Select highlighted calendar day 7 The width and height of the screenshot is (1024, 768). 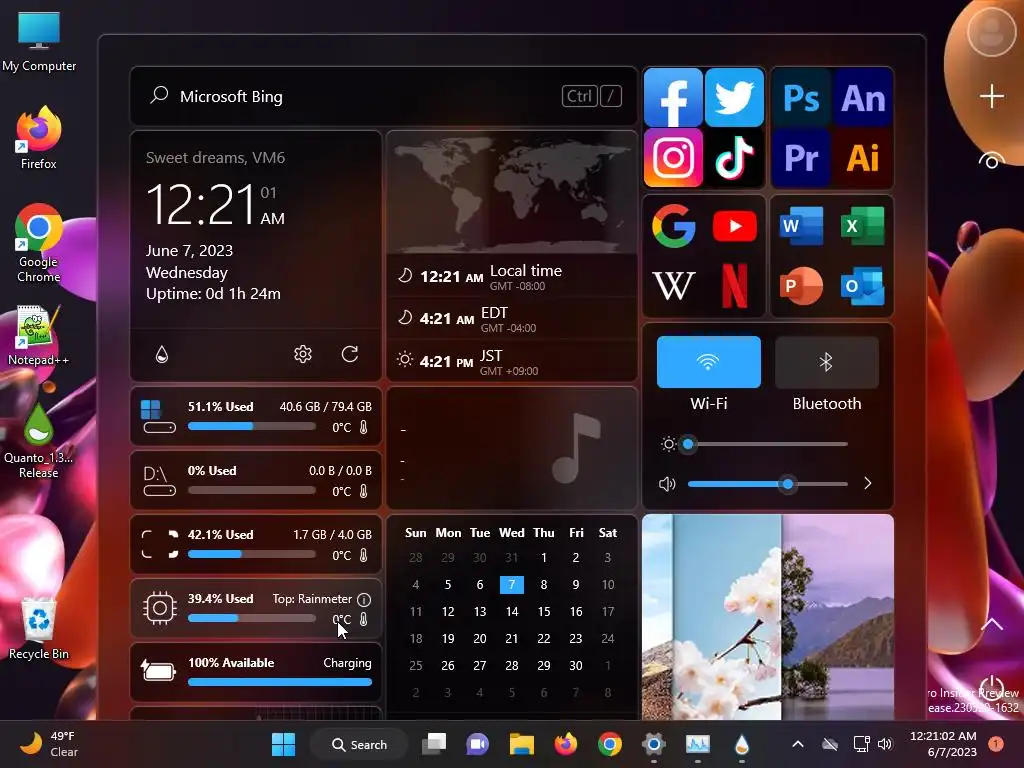[x=511, y=584]
